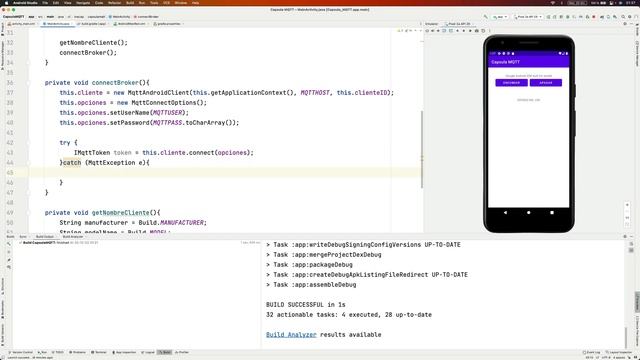
Task: Open the macOS Wi-Fi status icon
Action: point(553,2)
